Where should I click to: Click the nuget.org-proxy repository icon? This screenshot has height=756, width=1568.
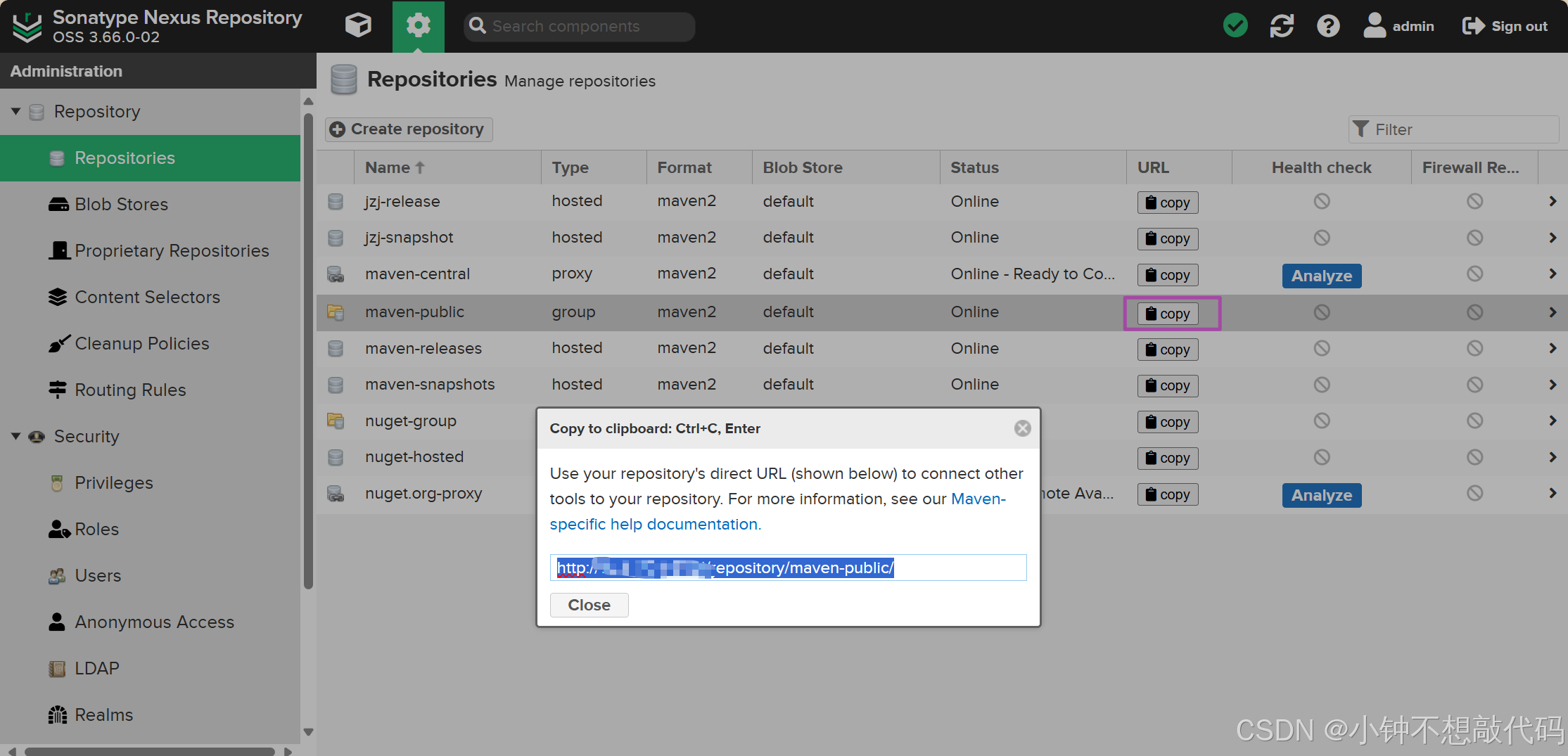(336, 494)
